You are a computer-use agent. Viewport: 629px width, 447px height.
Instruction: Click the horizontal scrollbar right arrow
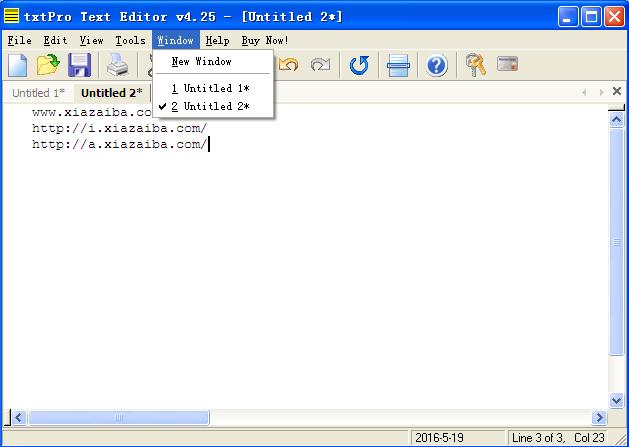click(599, 418)
